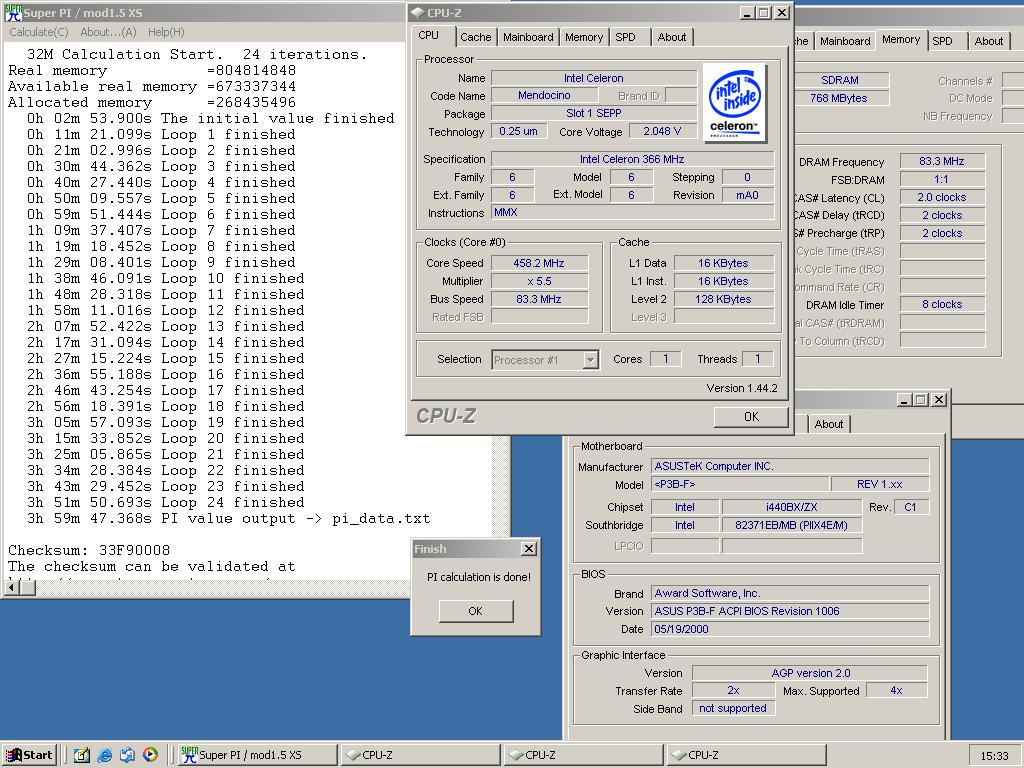The height and width of the screenshot is (768, 1024).
Task: Click OK in the front CPU-Z window
Action: coord(751,417)
